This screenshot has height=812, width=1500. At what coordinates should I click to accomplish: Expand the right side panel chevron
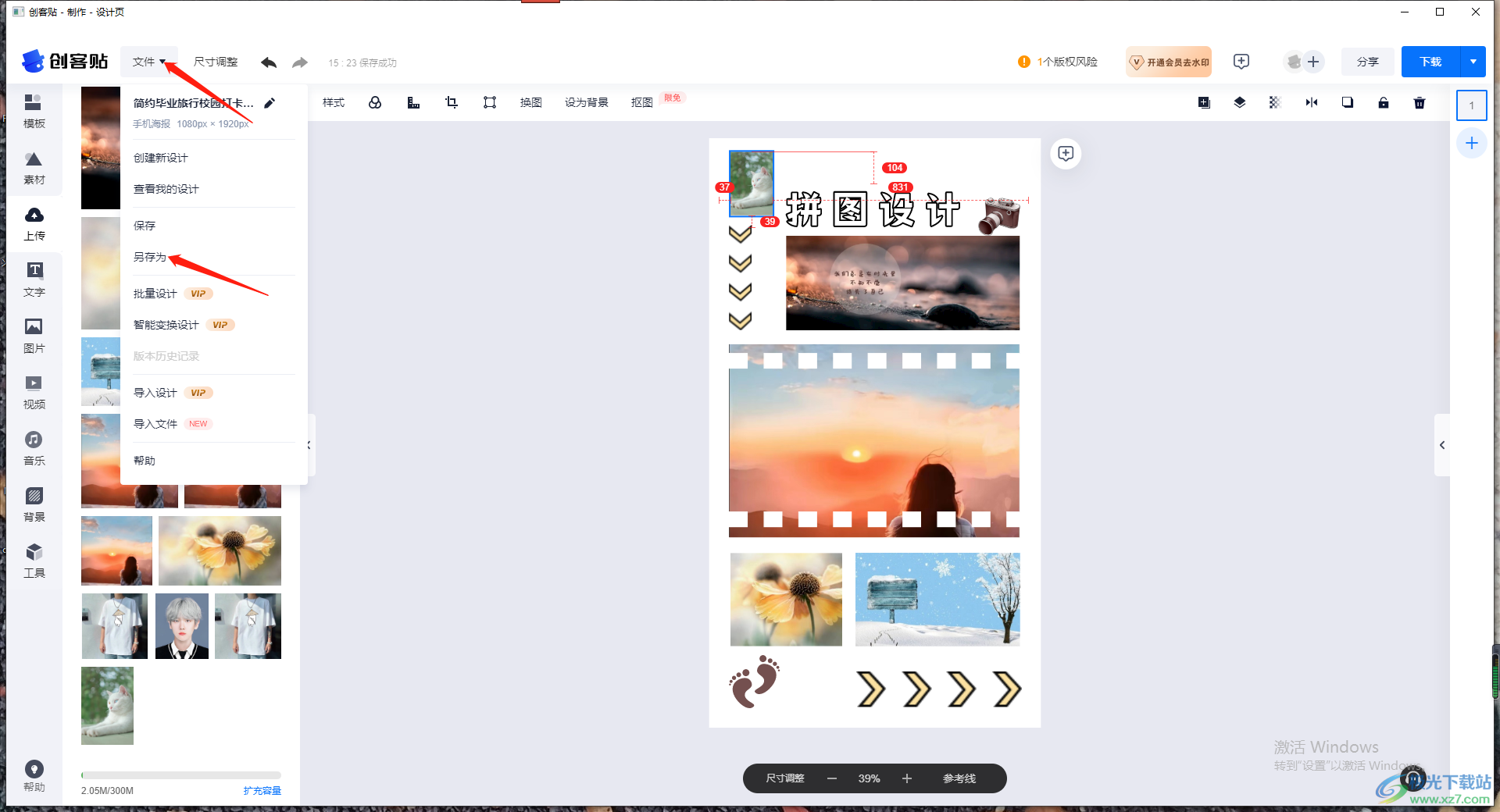1442,445
